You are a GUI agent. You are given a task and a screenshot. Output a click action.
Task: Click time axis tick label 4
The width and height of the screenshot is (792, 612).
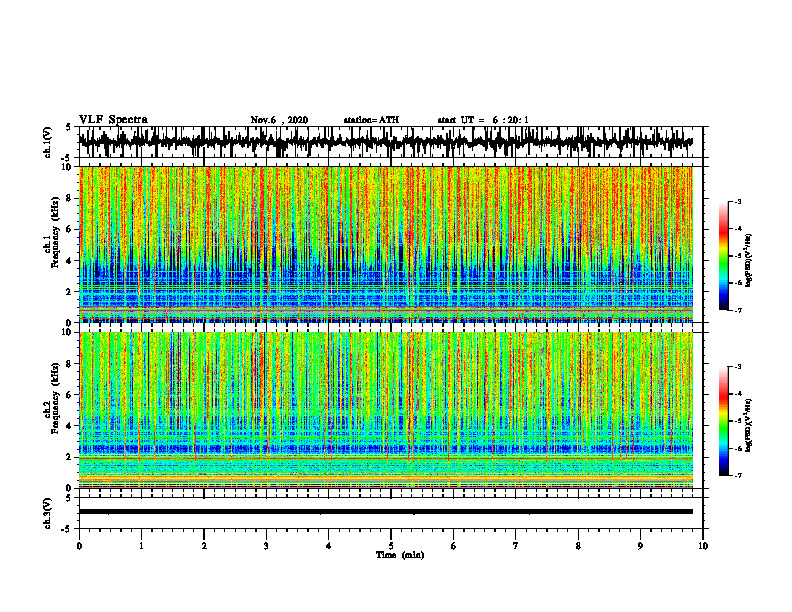tap(329, 546)
